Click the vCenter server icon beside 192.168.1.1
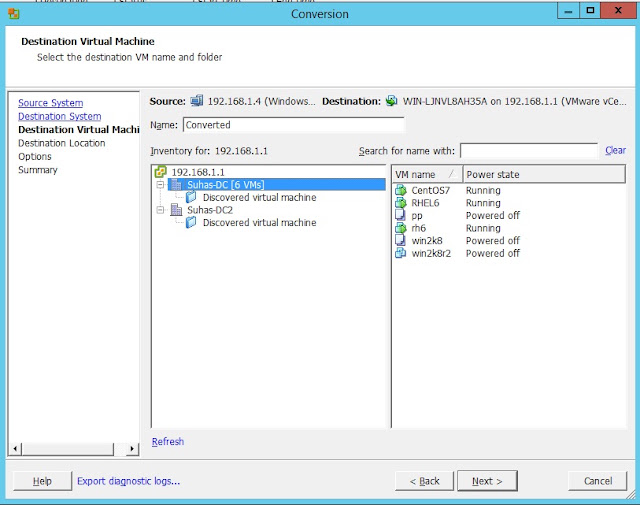640x505 pixels. (x=161, y=172)
